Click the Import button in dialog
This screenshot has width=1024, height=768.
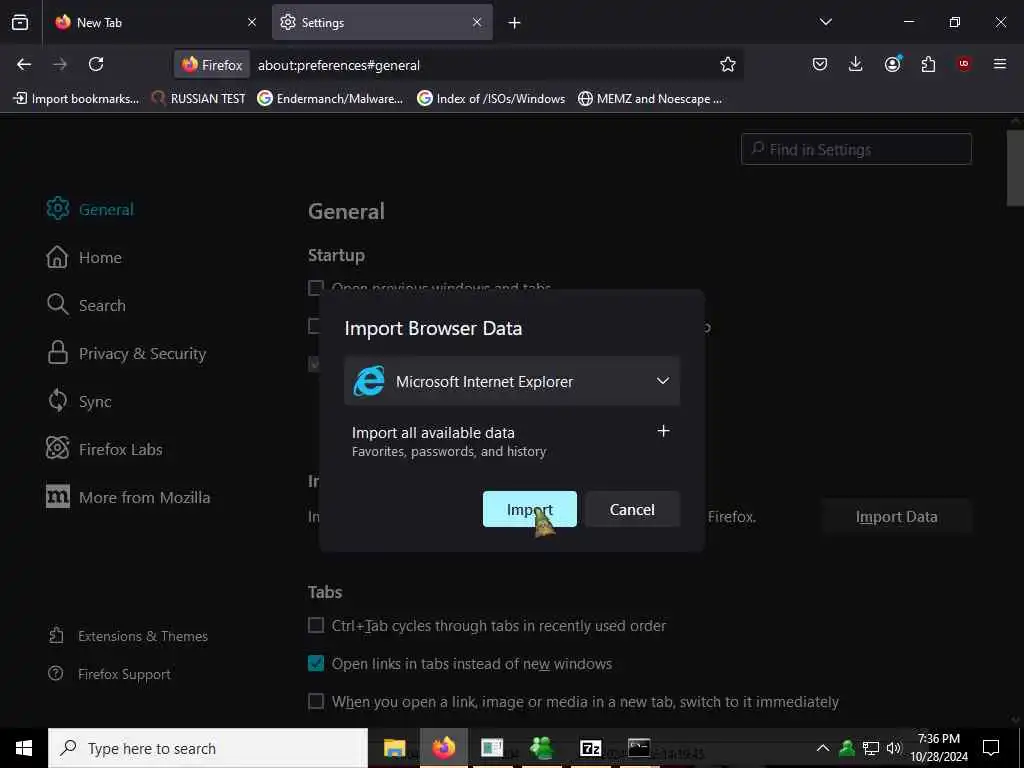click(530, 509)
